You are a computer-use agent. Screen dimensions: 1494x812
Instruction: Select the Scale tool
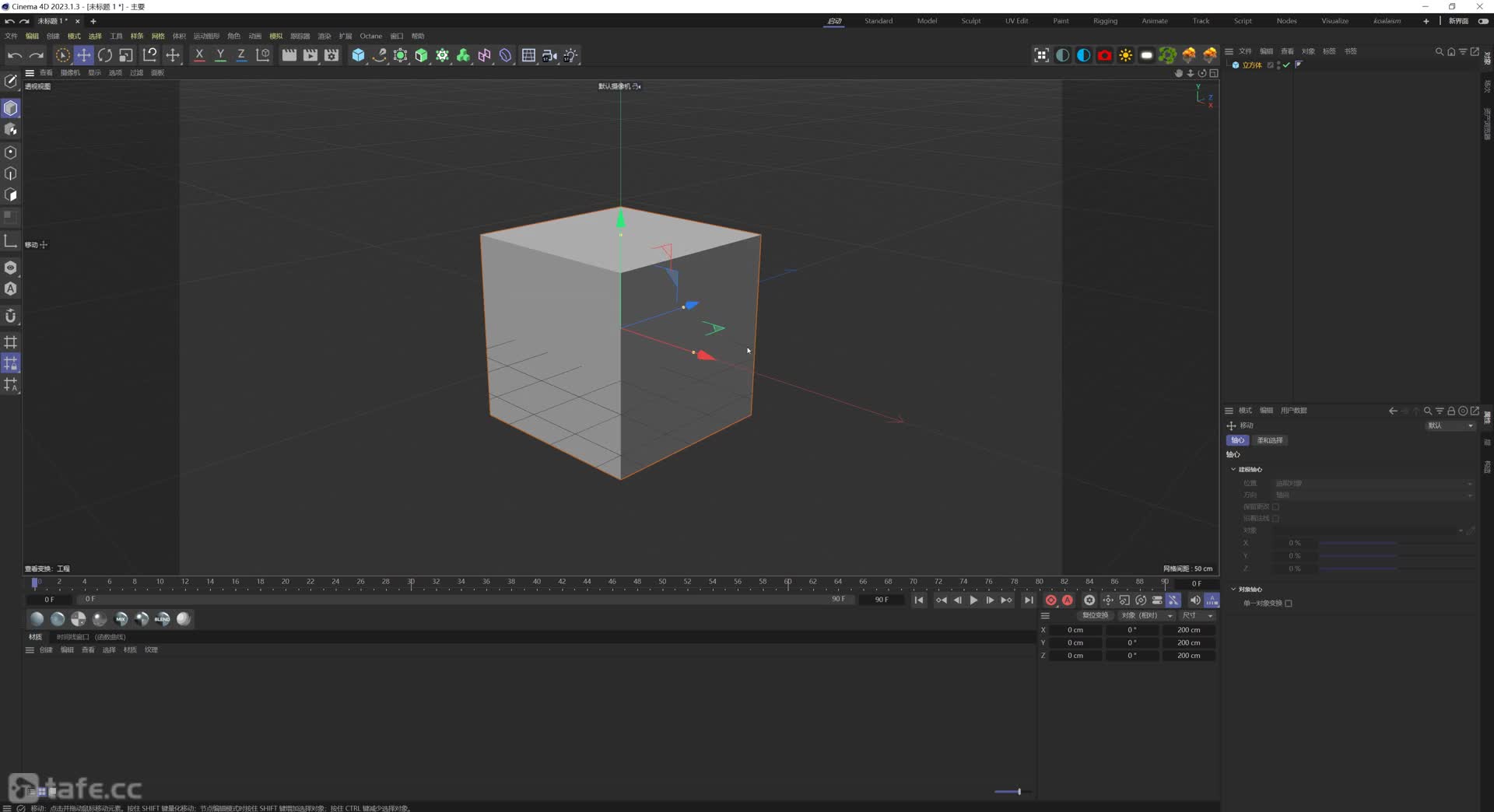125,55
